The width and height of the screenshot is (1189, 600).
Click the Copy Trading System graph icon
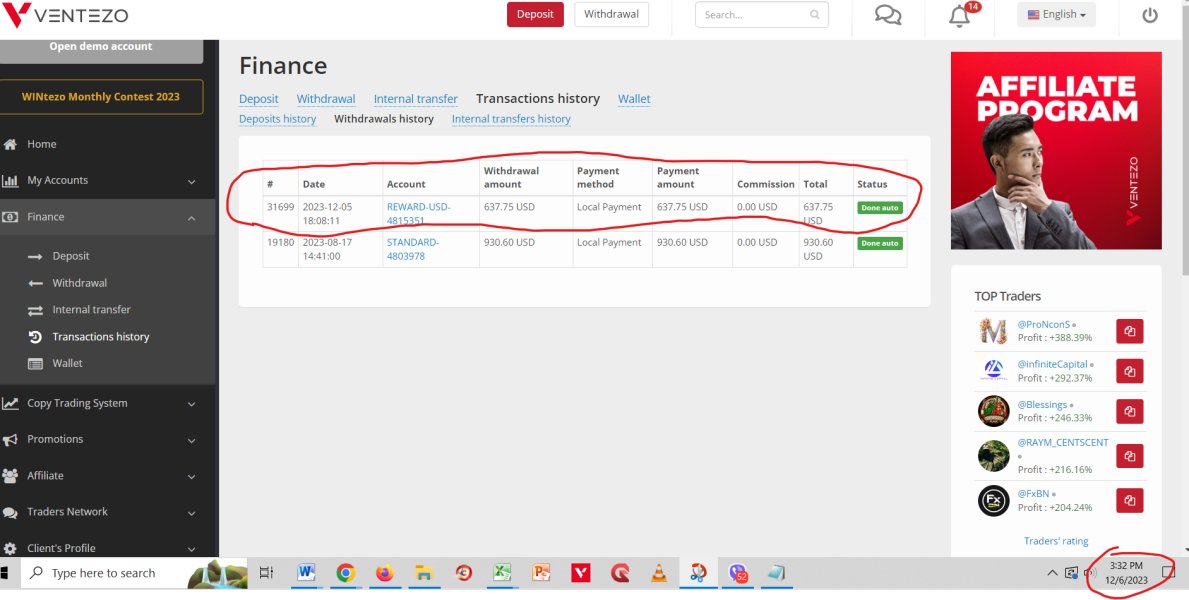click(x=10, y=404)
